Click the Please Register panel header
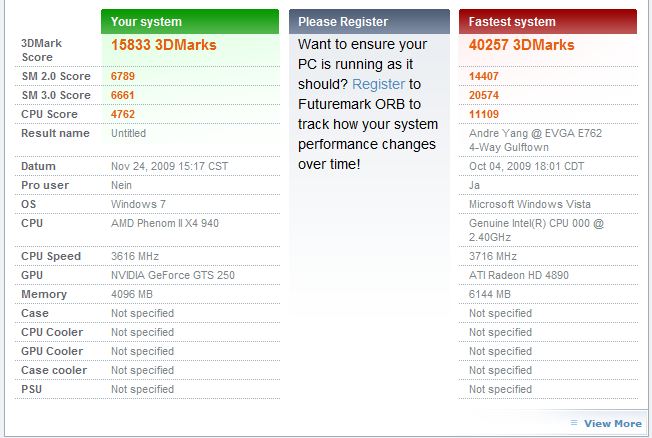The height and width of the screenshot is (438, 652). click(369, 21)
